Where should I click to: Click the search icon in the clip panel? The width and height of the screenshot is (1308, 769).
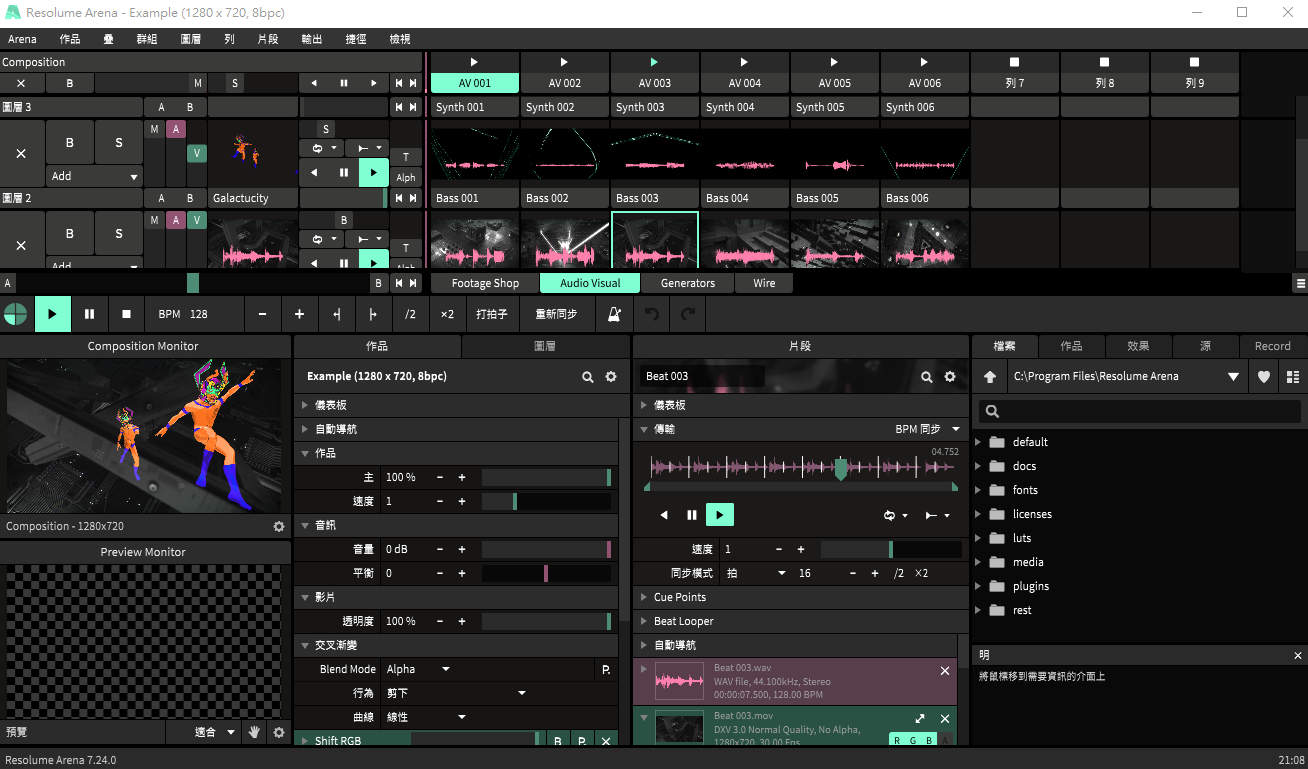927,377
